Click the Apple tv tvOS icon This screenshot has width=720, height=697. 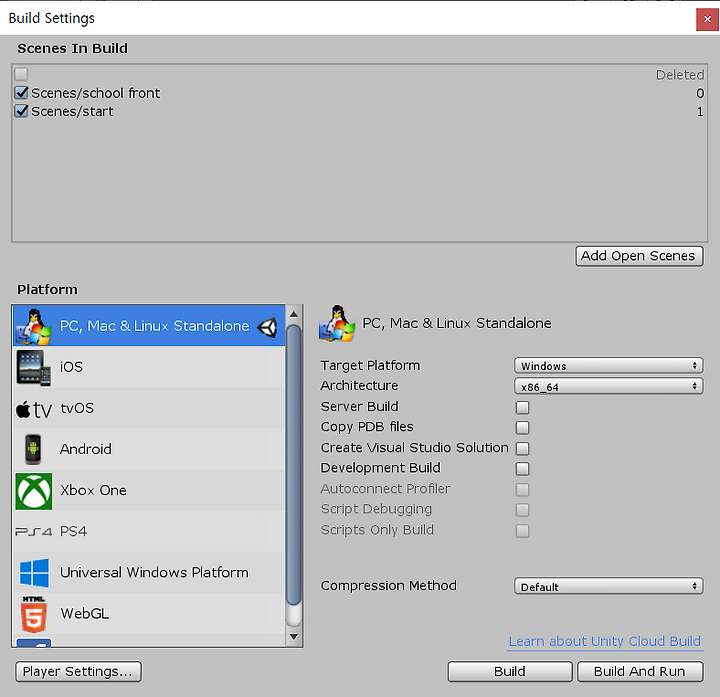(x=34, y=409)
